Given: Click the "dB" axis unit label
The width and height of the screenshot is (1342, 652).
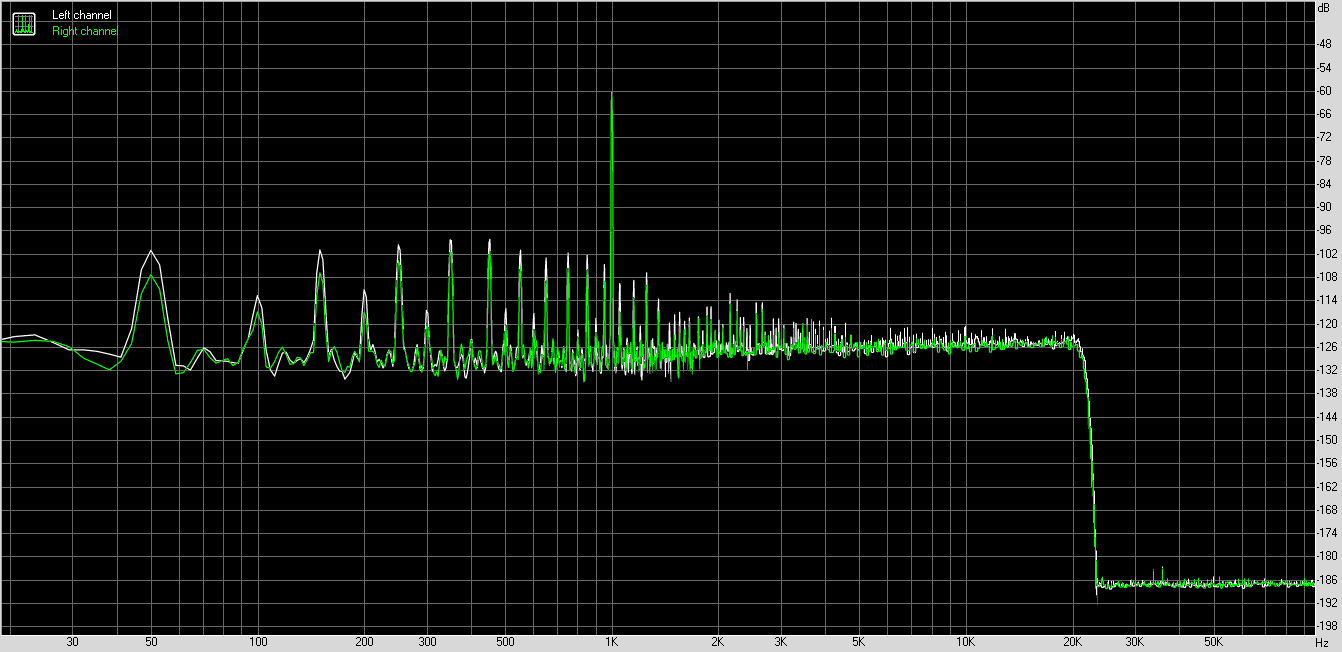Looking at the screenshot, I should pyautogui.click(x=1324, y=8).
